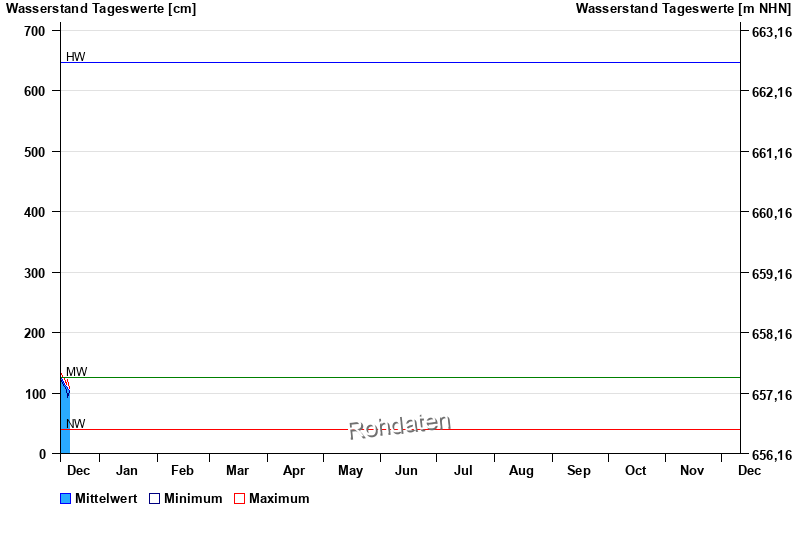Click the 'Wasserstand Tageswerte [cm]' title

(x=101, y=9)
